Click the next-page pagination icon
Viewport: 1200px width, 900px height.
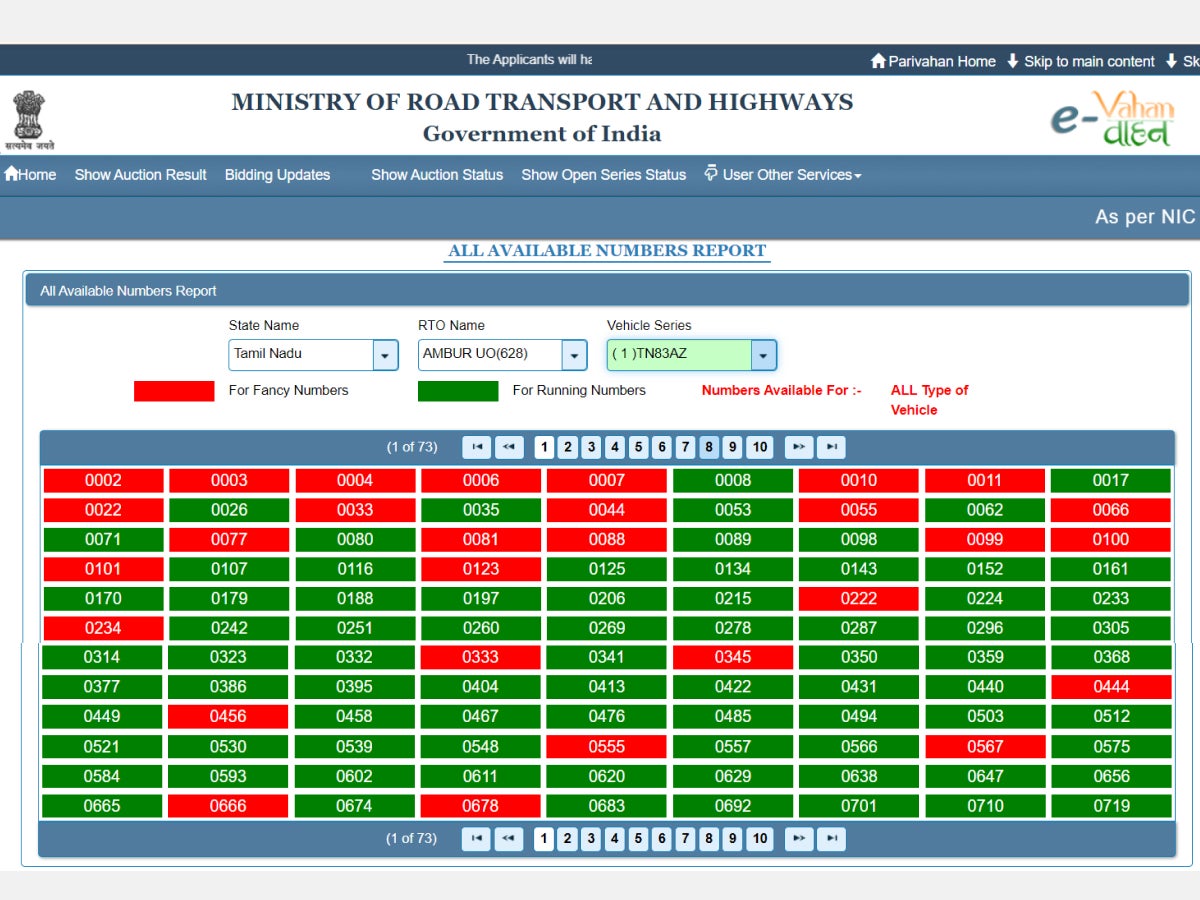[799, 447]
